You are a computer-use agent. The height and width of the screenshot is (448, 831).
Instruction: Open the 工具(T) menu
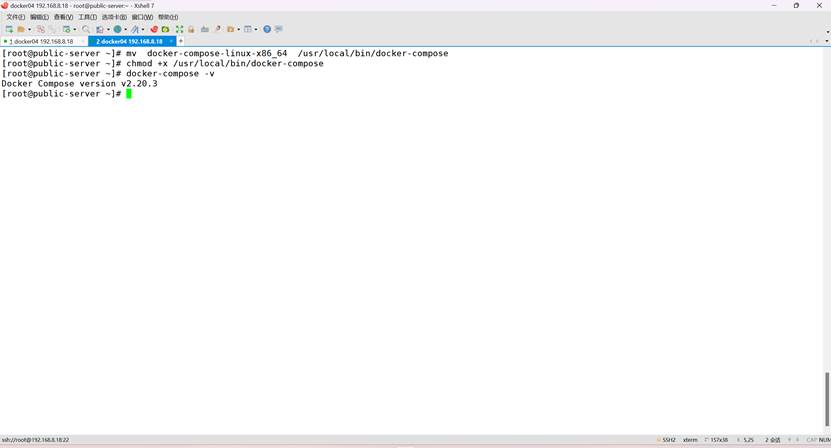(87, 17)
